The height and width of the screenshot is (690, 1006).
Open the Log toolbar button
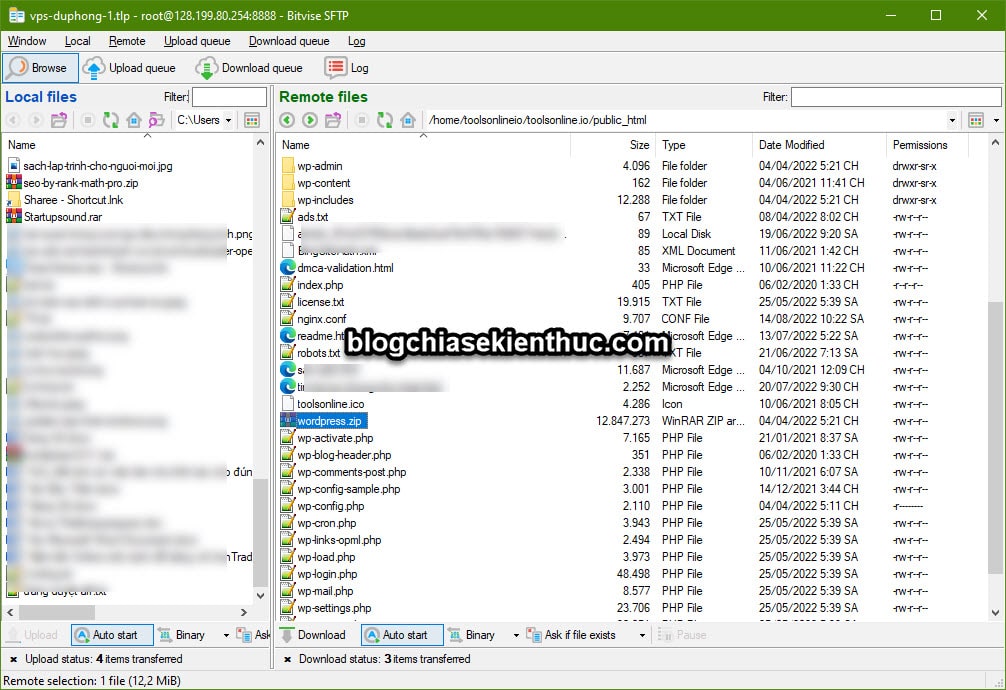pos(347,67)
